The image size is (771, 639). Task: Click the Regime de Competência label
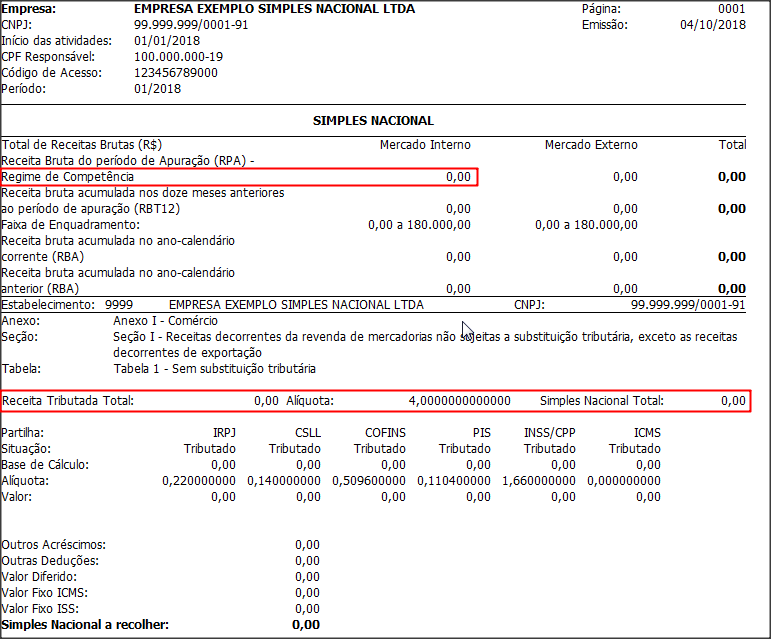pyautogui.click(x=67, y=177)
